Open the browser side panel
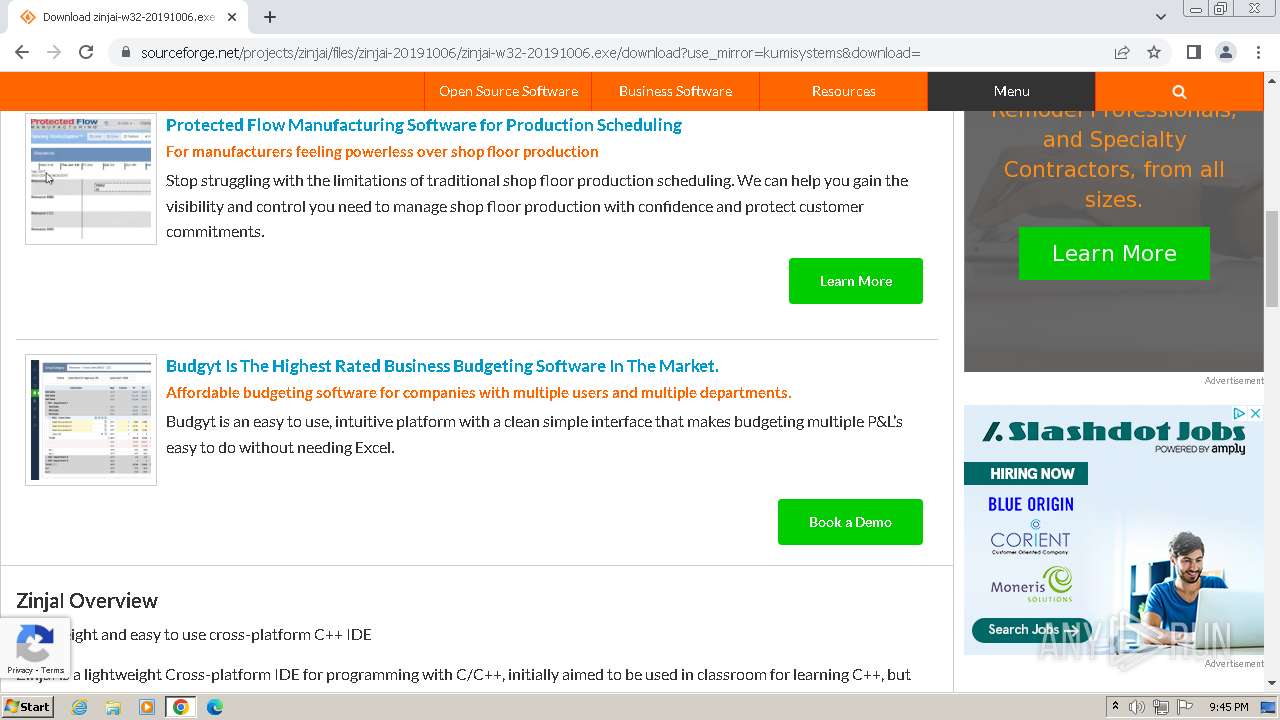The width and height of the screenshot is (1280, 720). tap(1194, 52)
